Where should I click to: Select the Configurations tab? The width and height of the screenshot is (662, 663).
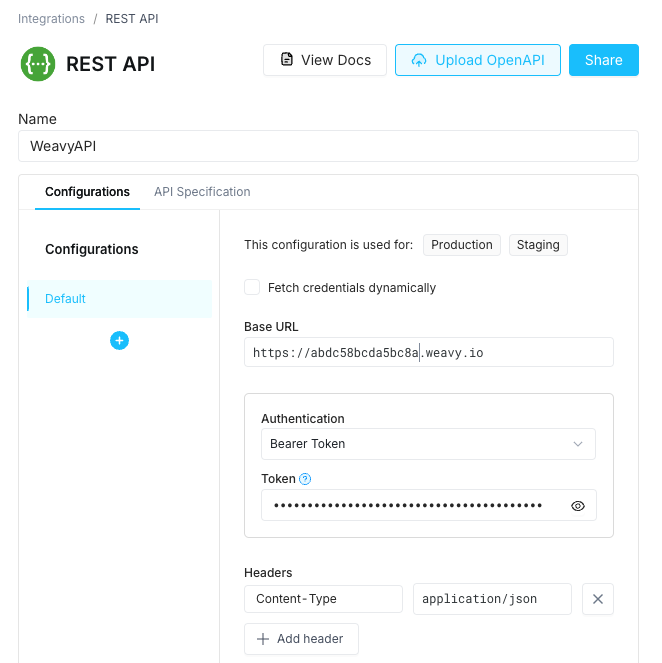pos(88,192)
